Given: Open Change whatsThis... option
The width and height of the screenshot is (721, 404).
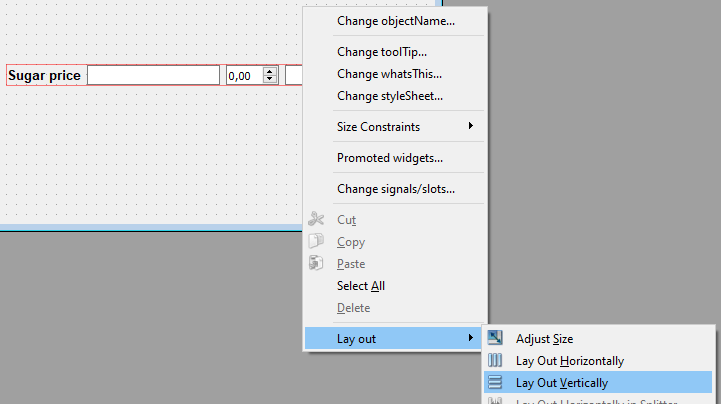Looking at the screenshot, I should pos(389,74).
